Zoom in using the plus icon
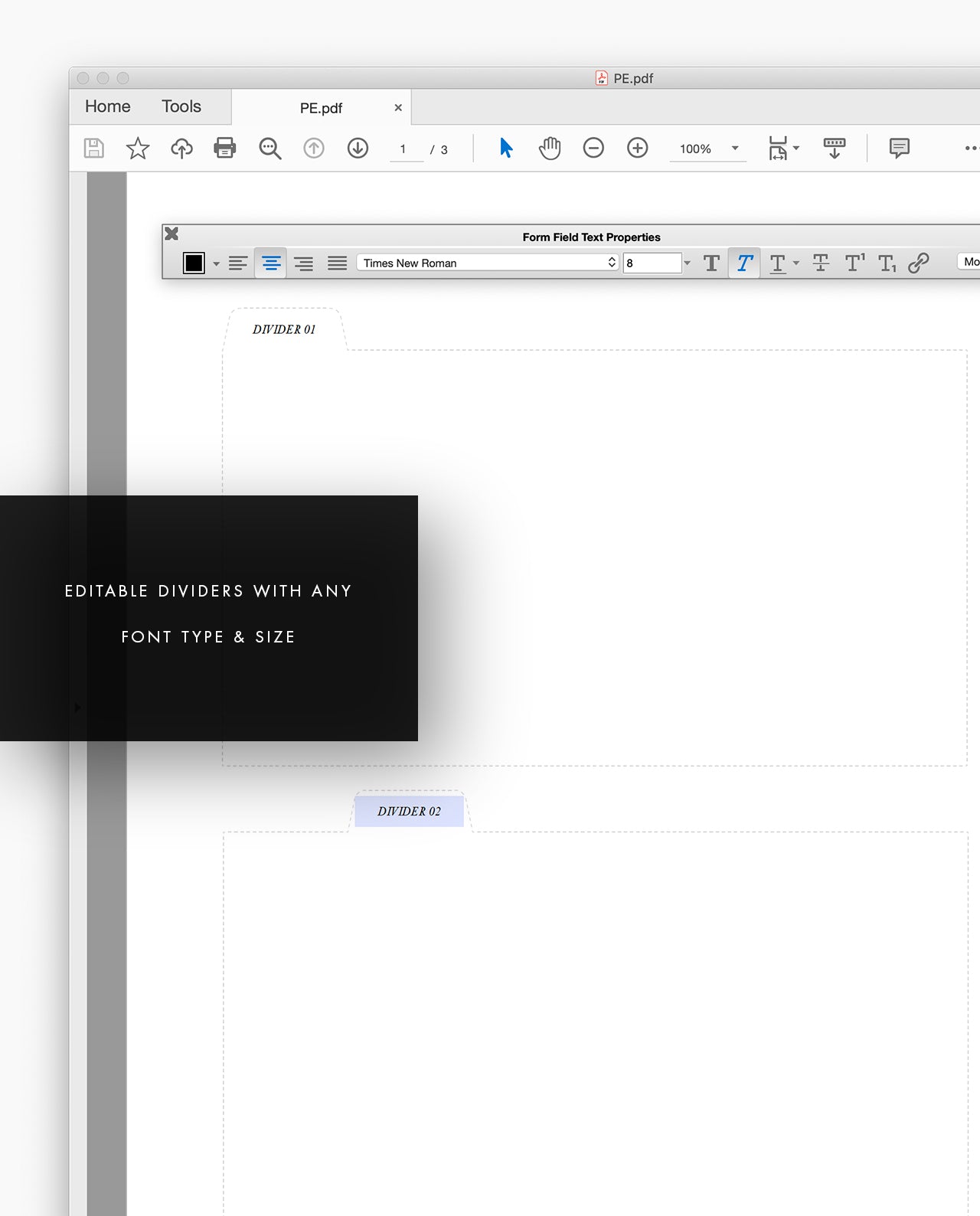 click(637, 148)
